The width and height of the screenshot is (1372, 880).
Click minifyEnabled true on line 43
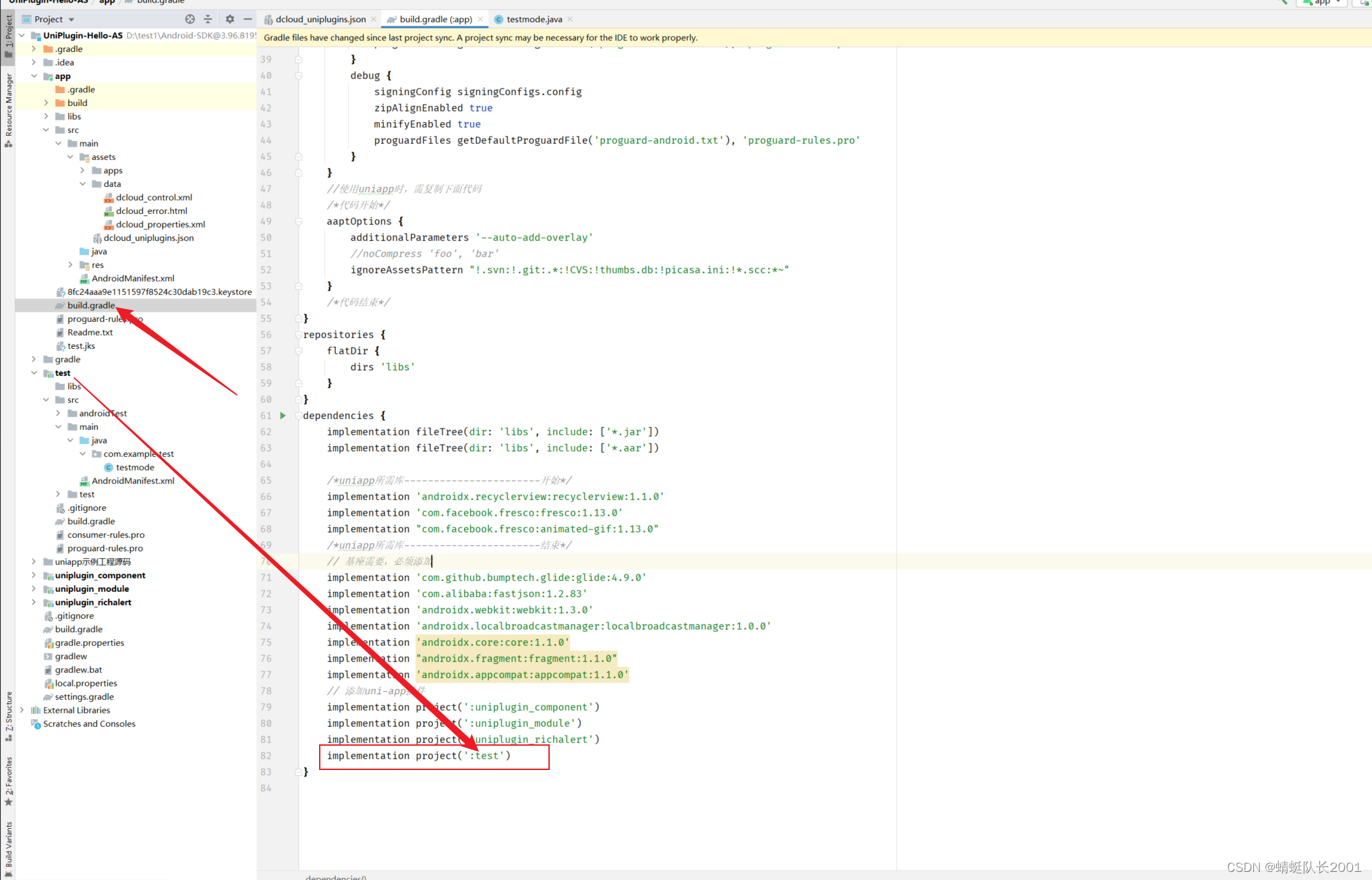(x=428, y=124)
